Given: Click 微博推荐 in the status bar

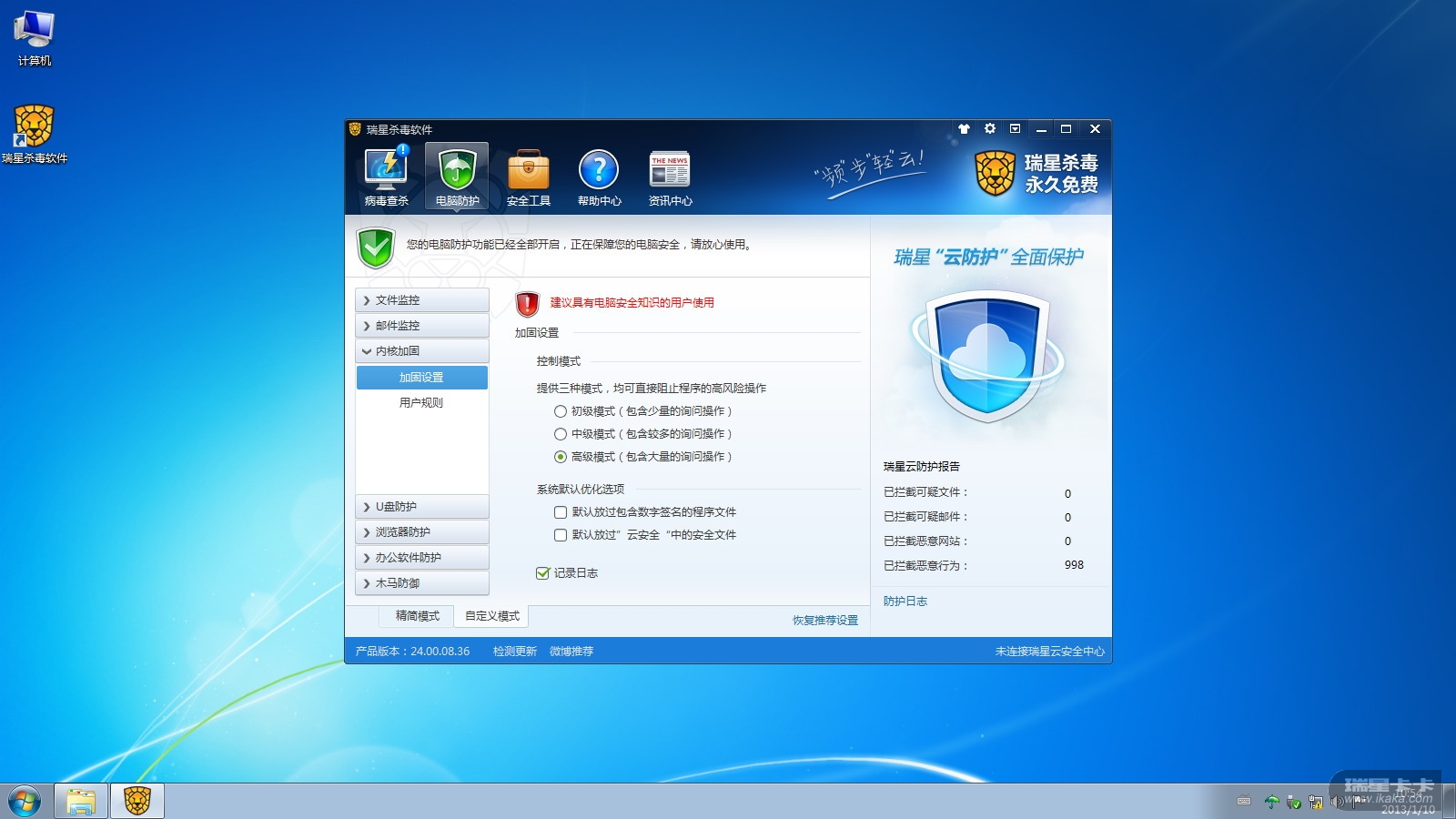Looking at the screenshot, I should [x=571, y=652].
